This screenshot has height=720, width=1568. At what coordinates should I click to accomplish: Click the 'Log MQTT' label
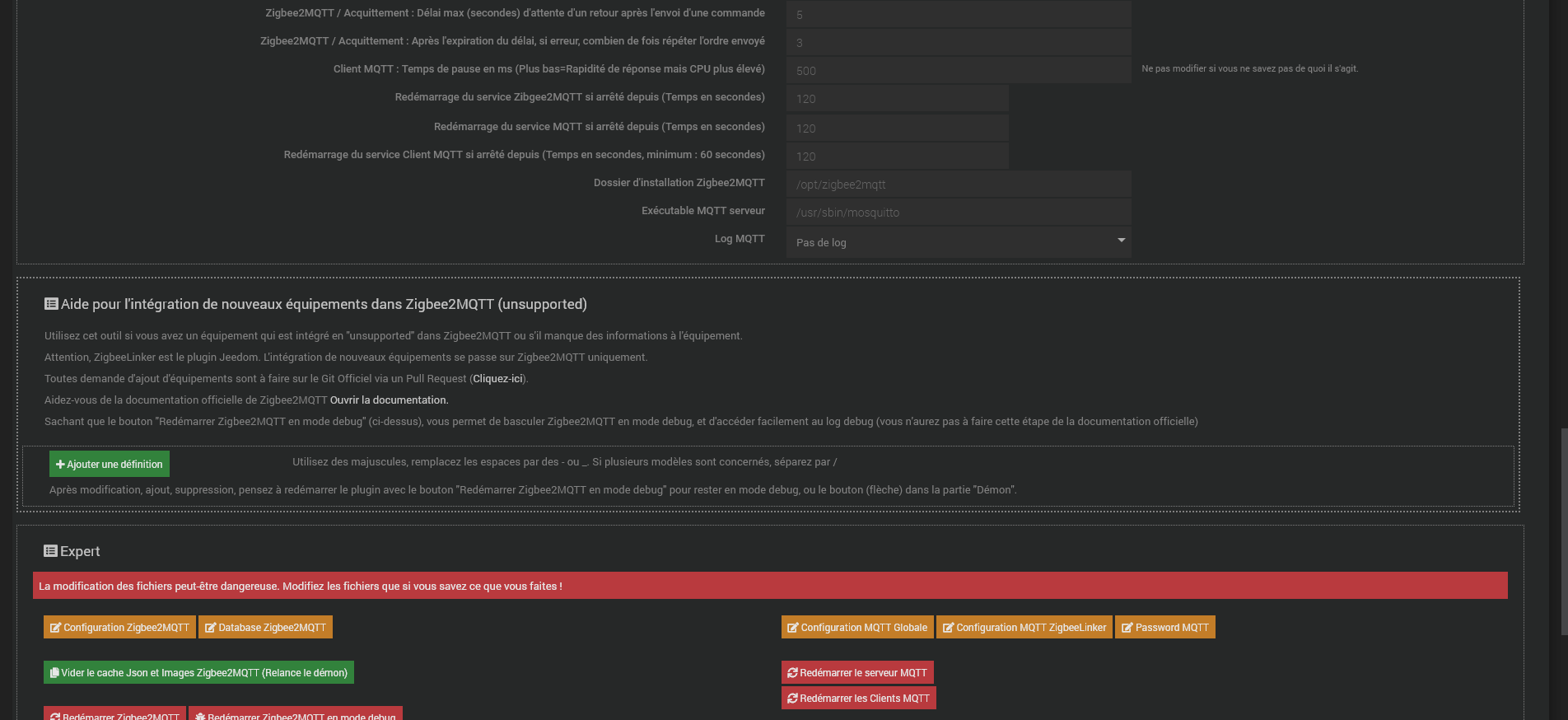[x=740, y=239]
